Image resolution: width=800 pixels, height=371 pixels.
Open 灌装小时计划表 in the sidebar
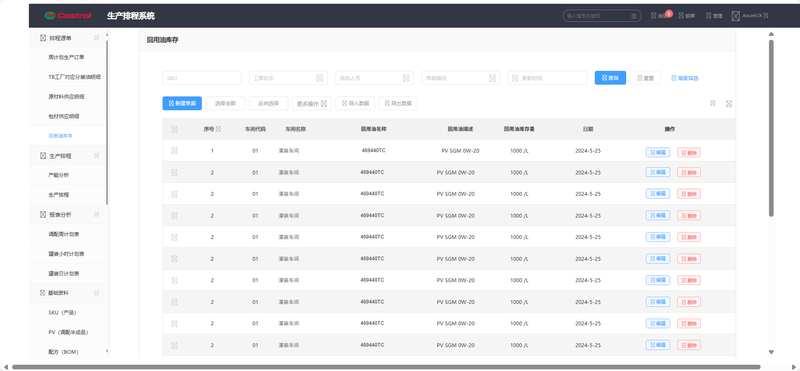click(66, 254)
